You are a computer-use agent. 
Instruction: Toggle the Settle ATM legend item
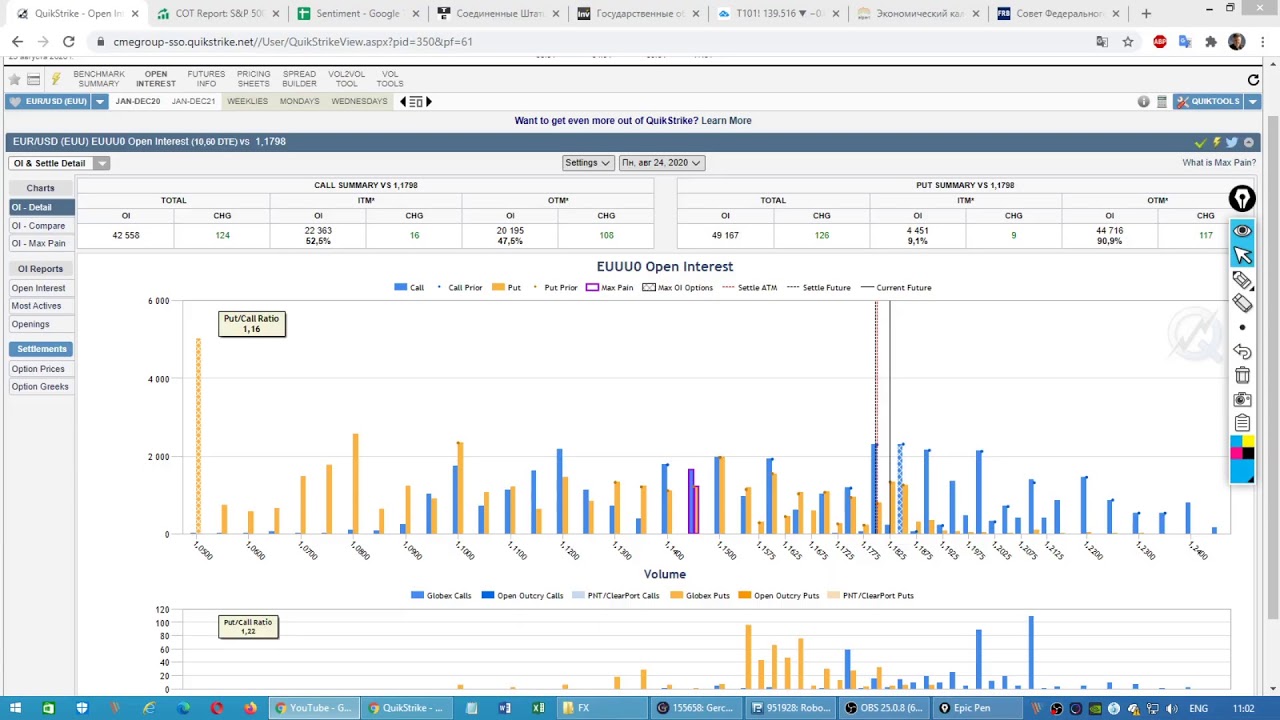[x=749, y=288]
